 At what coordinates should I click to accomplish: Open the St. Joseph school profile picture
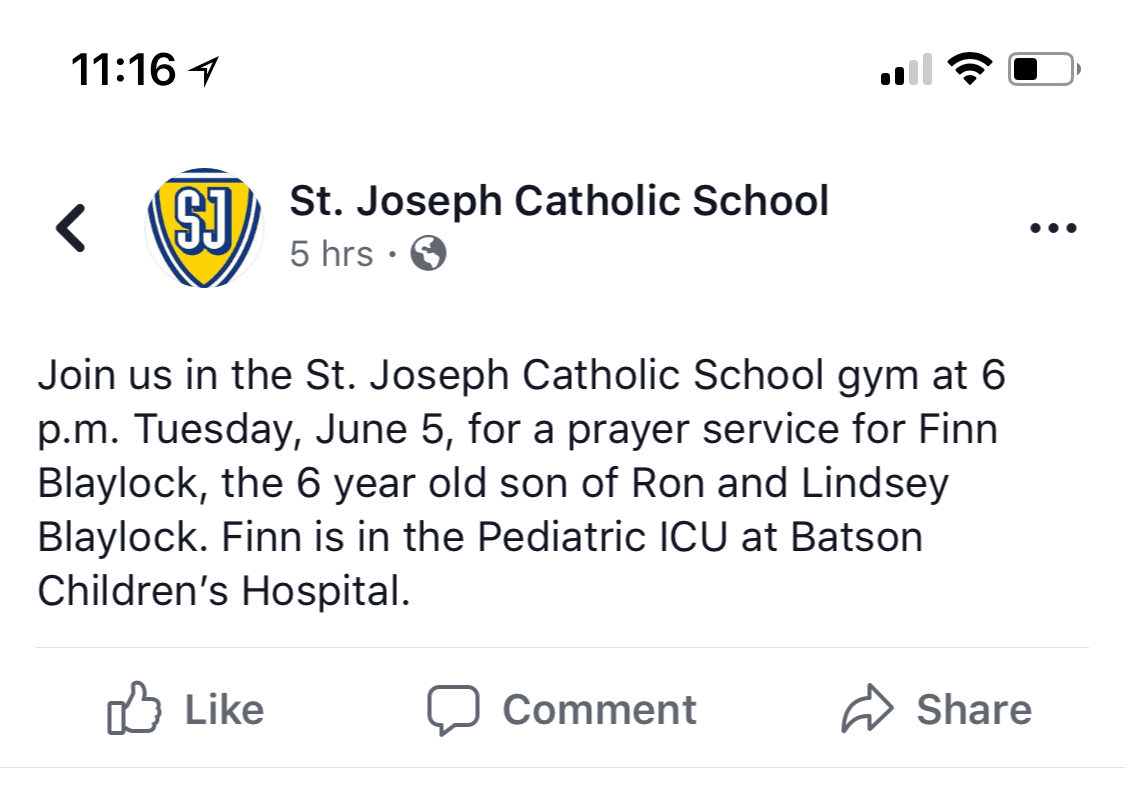click(x=204, y=227)
